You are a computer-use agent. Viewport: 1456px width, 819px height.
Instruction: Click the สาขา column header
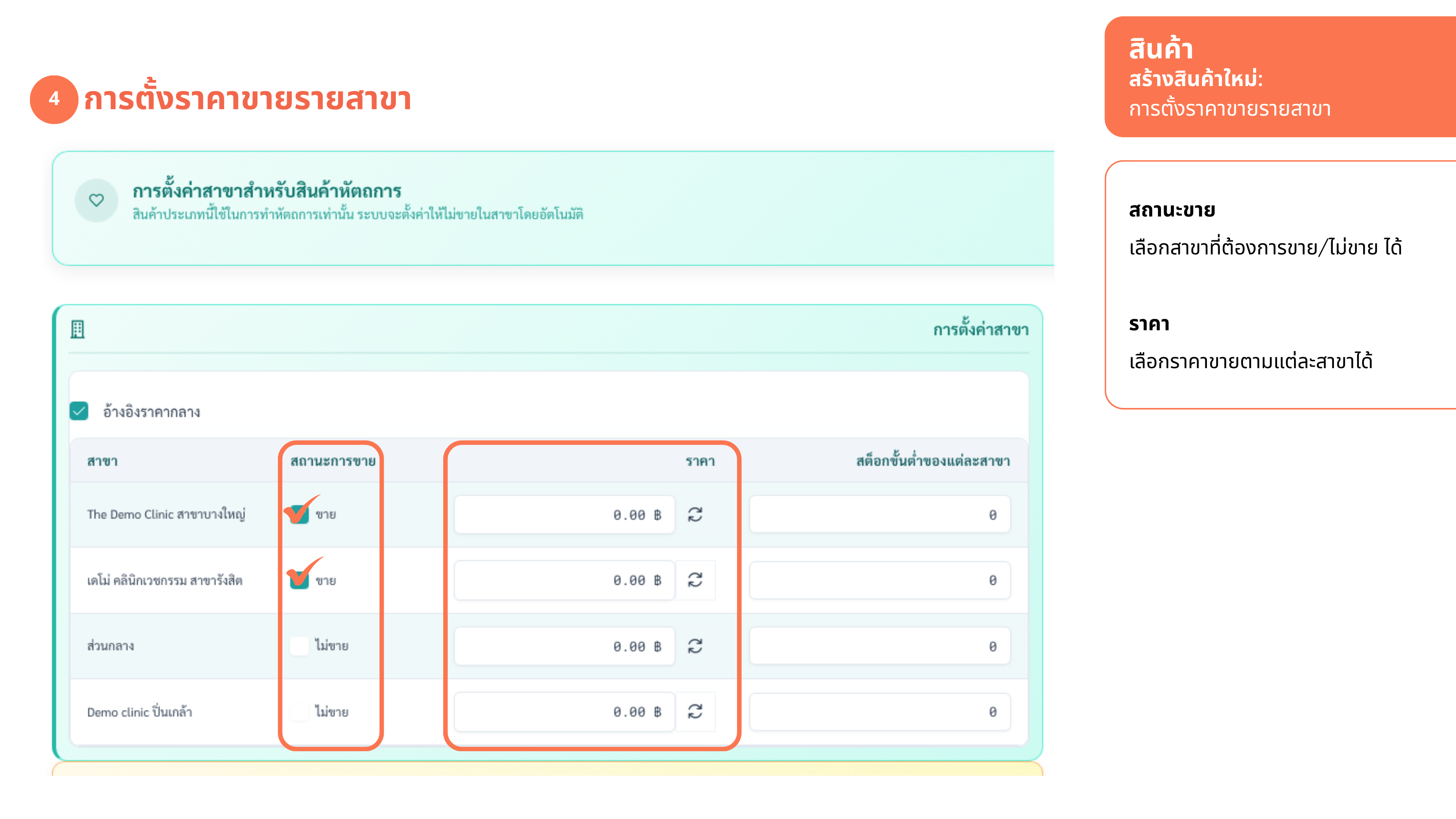coord(102,461)
